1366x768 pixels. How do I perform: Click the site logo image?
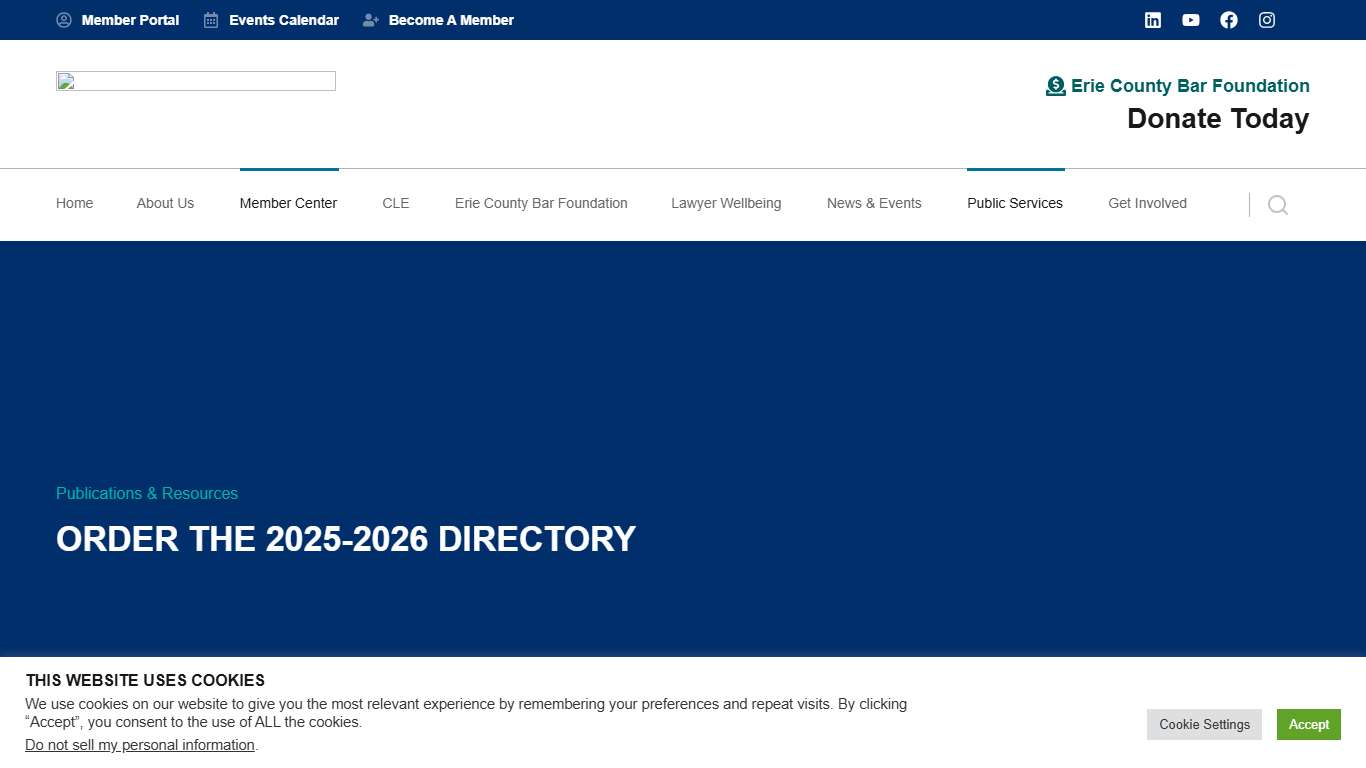click(x=195, y=81)
